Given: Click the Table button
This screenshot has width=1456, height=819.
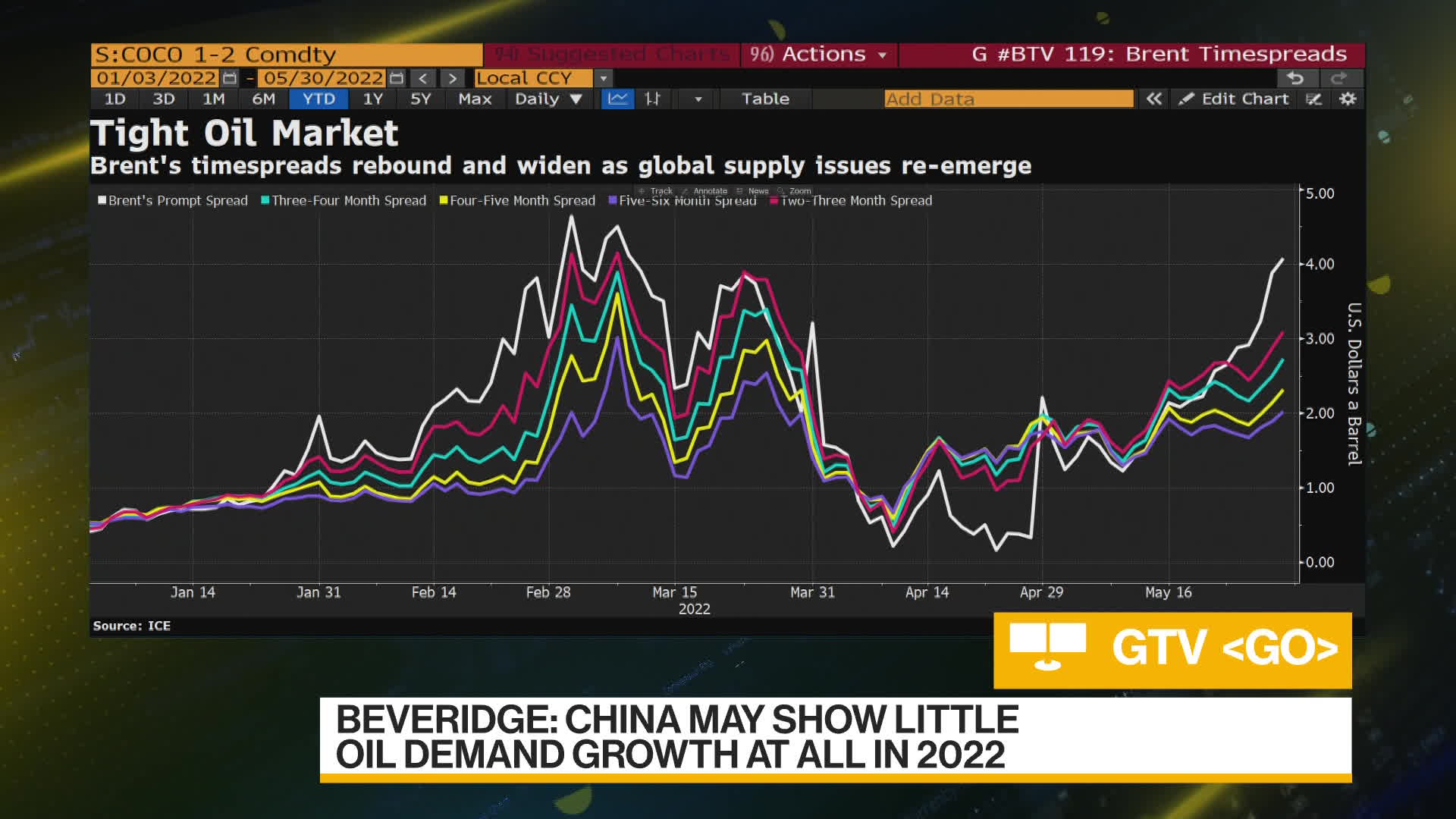Looking at the screenshot, I should [x=765, y=99].
